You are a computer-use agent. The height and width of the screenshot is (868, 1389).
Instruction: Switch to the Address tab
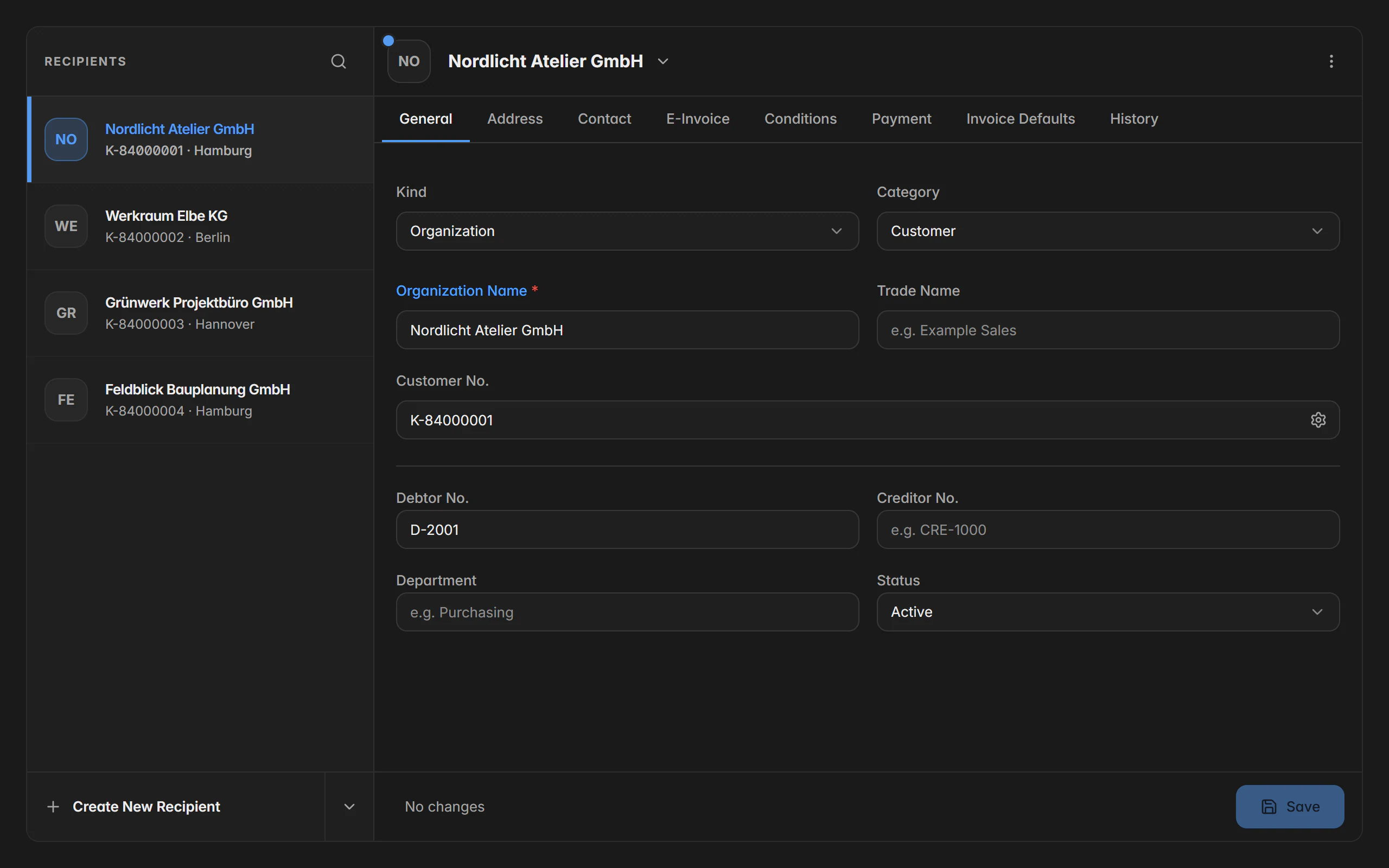click(x=515, y=119)
